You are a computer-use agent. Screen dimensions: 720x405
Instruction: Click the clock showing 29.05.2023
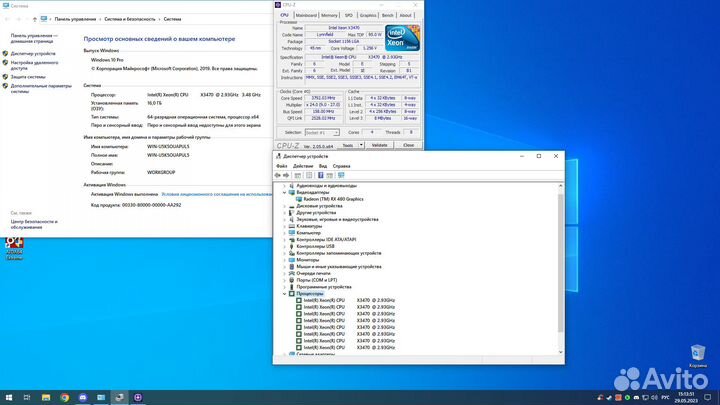click(x=686, y=397)
